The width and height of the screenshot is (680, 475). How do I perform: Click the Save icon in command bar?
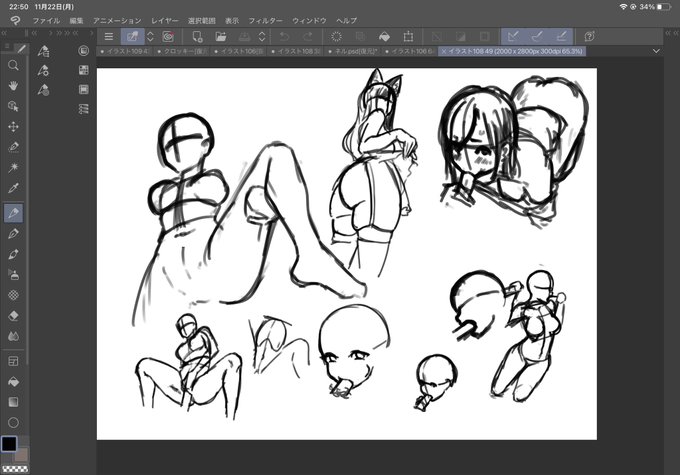pyautogui.click(x=244, y=36)
